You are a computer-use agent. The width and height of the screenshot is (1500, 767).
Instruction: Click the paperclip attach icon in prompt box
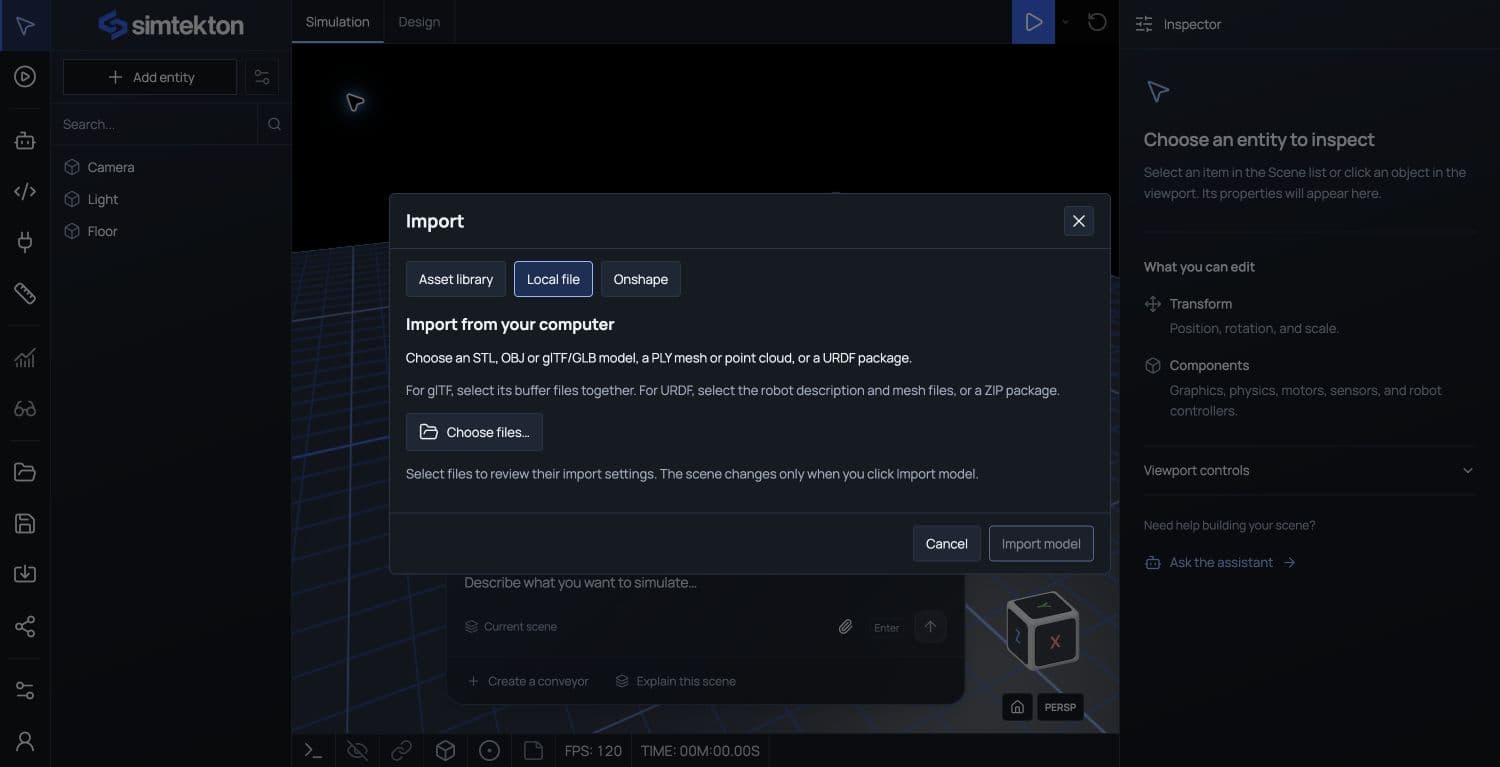pos(845,627)
